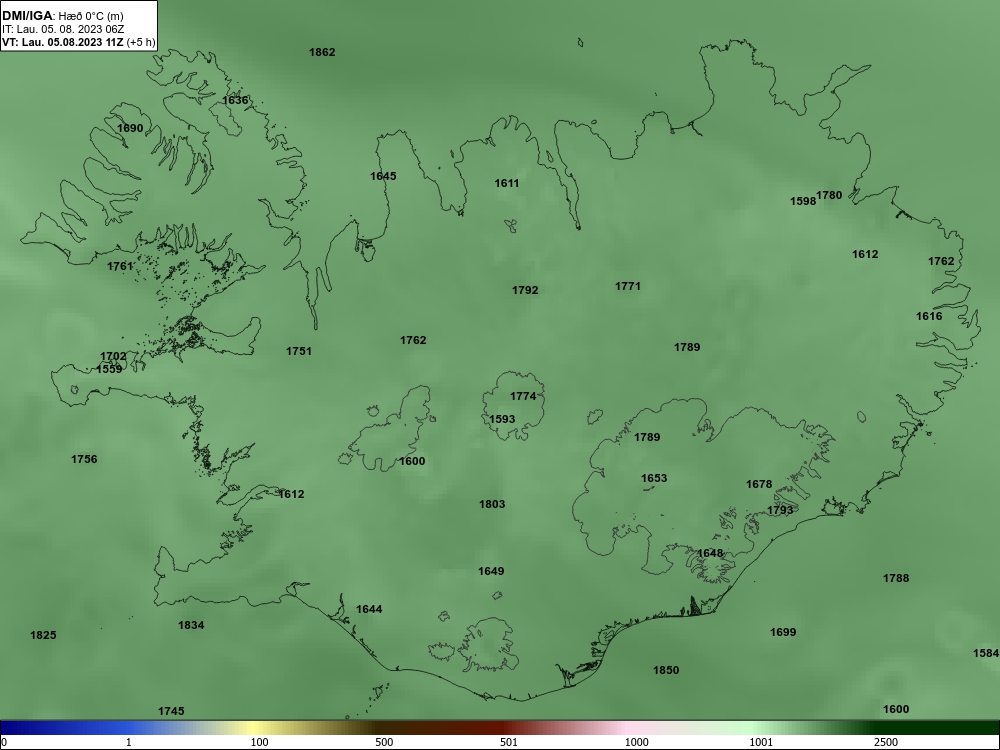Select the 1653 height label

click(x=654, y=478)
